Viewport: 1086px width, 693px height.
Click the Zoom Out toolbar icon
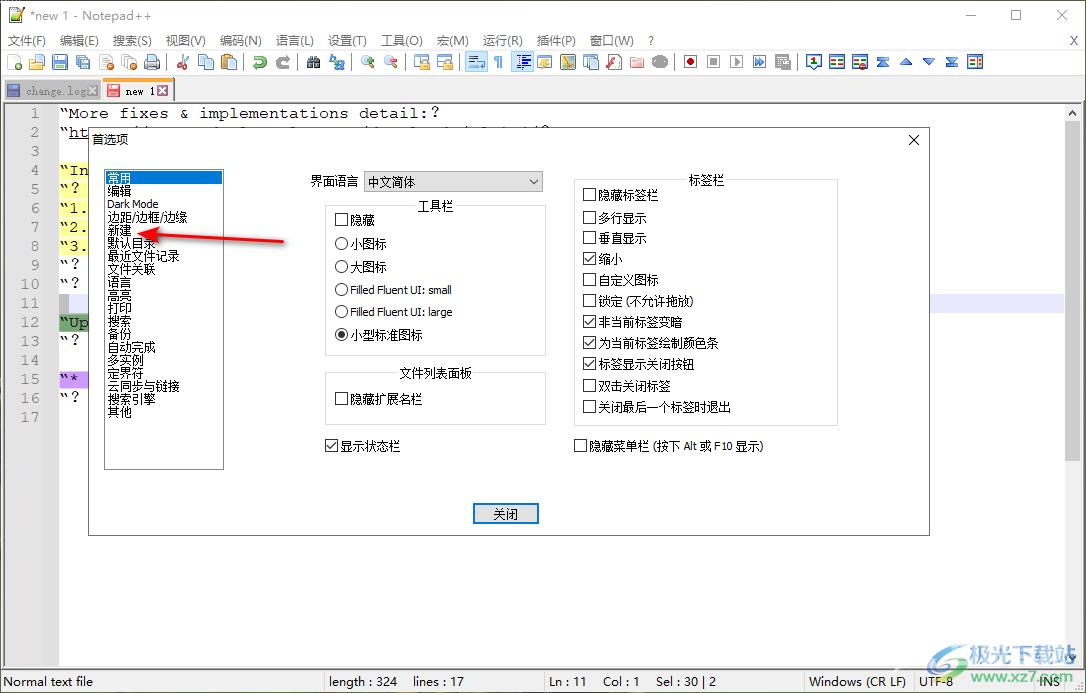(x=391, y=62)
